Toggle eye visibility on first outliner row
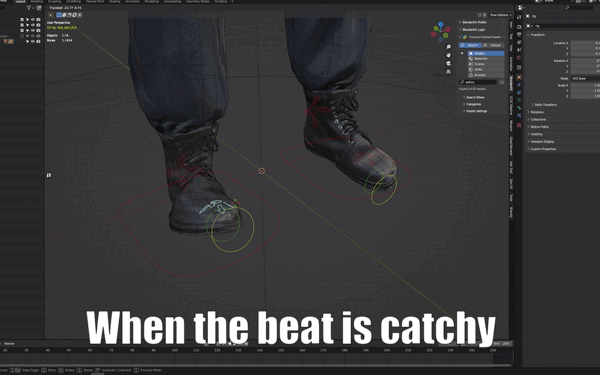The image size is (600, 375). coord(33,20)
